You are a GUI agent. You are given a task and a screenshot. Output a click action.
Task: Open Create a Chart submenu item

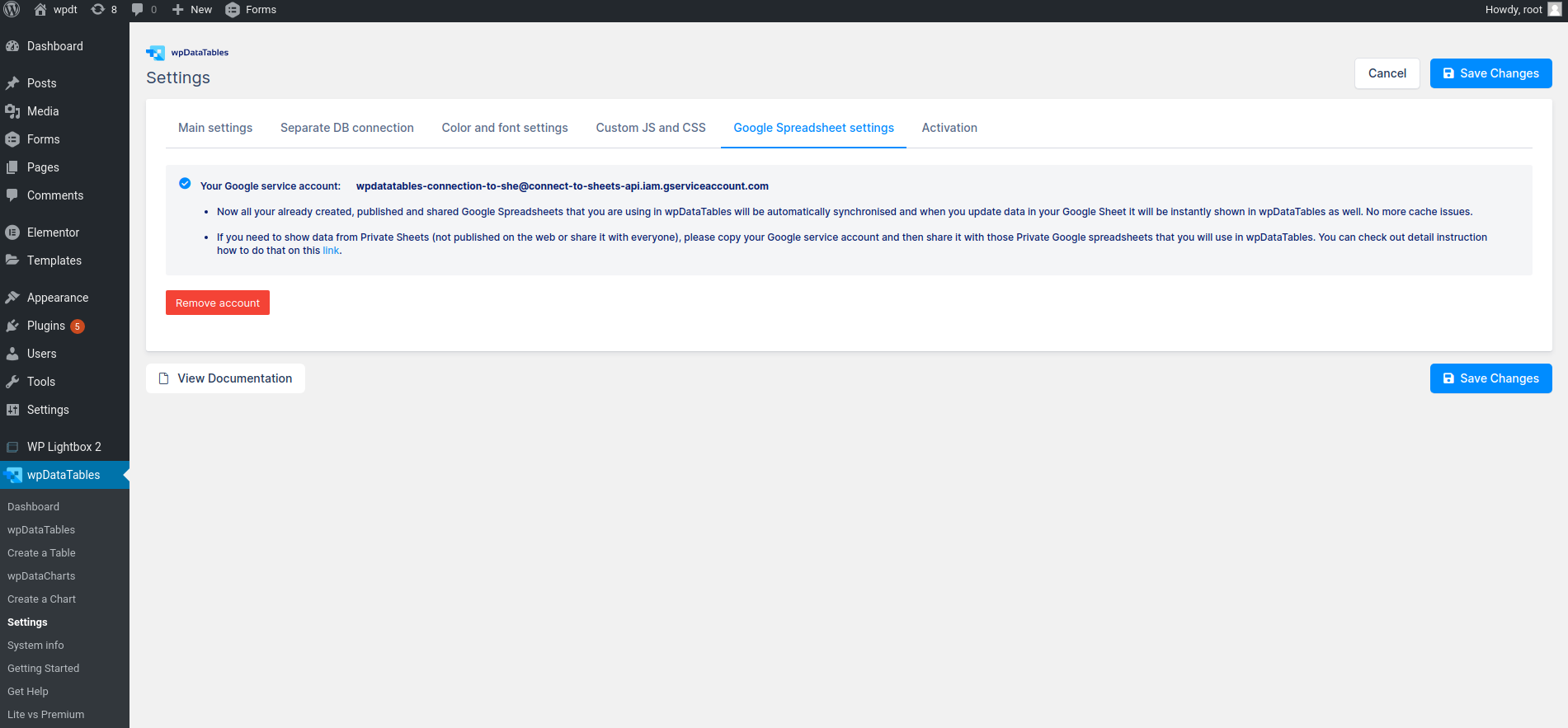[41, 599]
